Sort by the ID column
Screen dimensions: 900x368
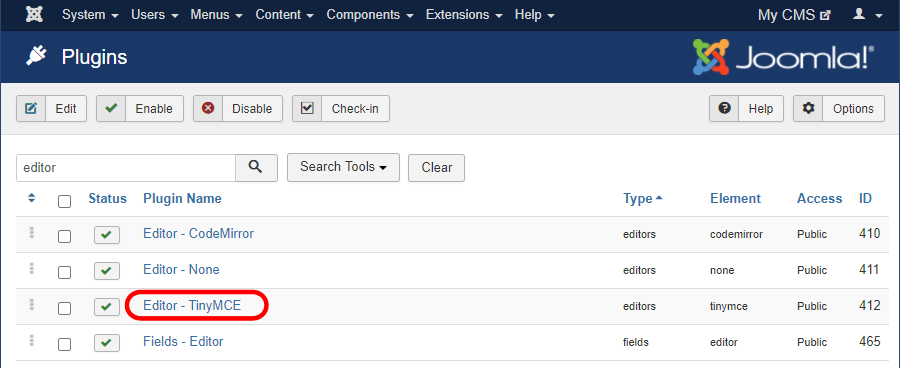click(x=865, y=199)
